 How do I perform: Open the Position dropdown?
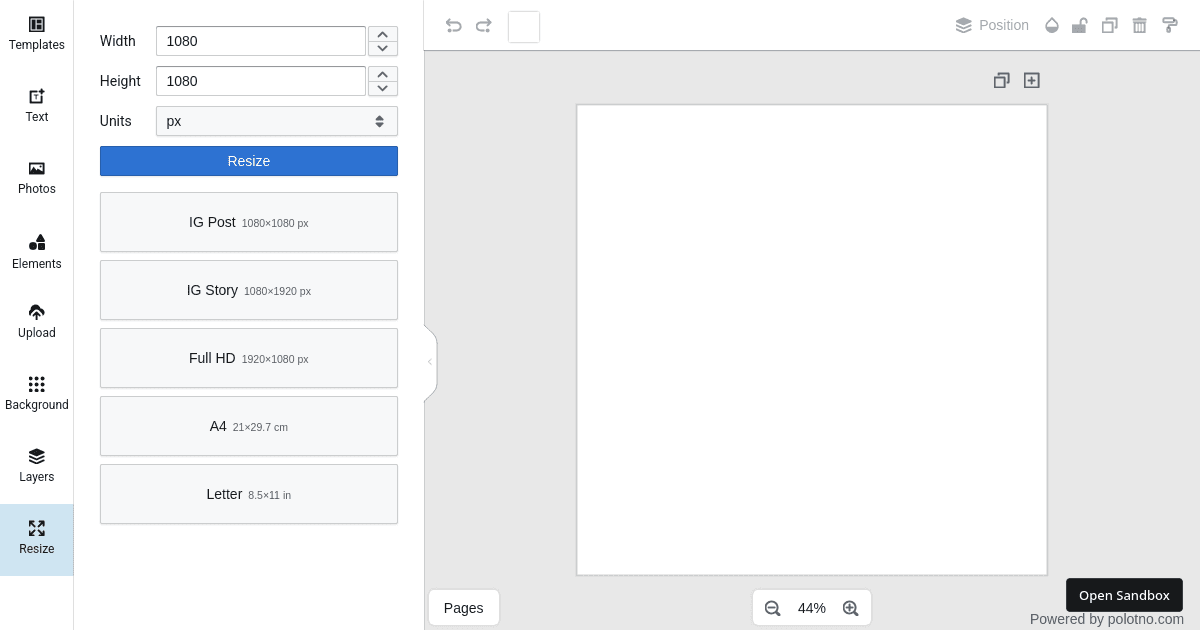[992, 25]
